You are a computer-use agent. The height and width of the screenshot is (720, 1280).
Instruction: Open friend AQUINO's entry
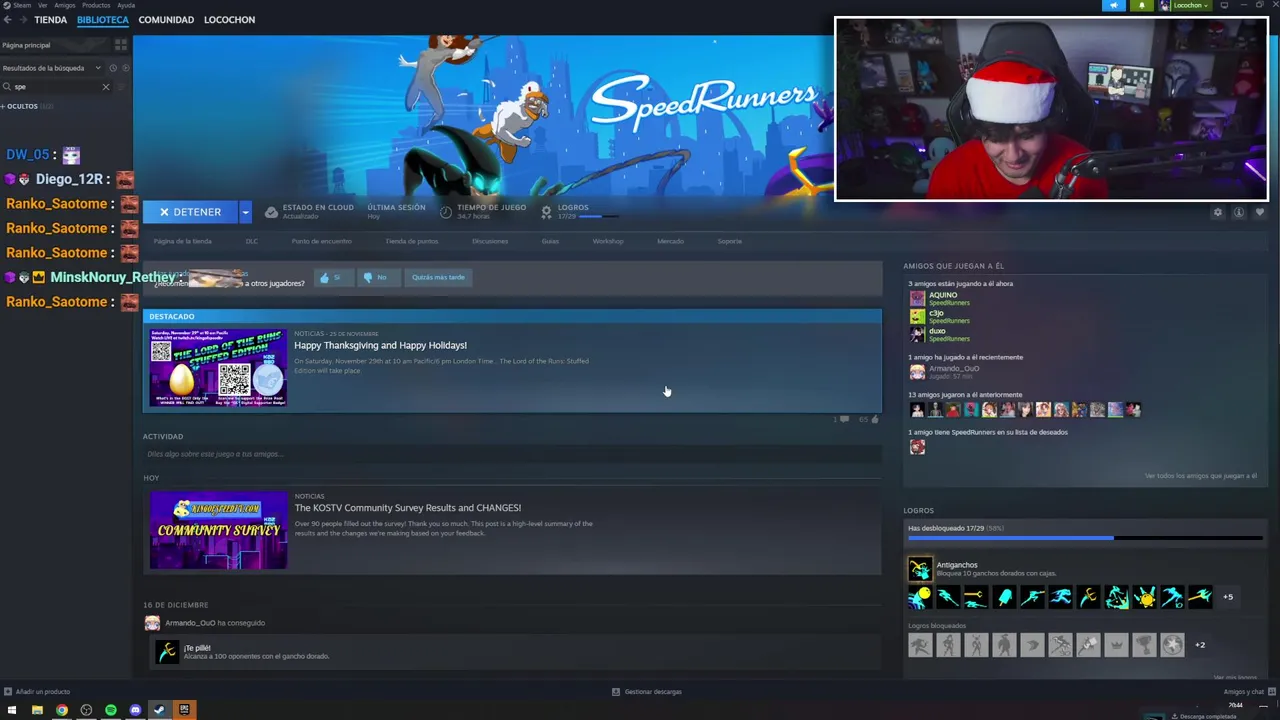coord(942,298)
